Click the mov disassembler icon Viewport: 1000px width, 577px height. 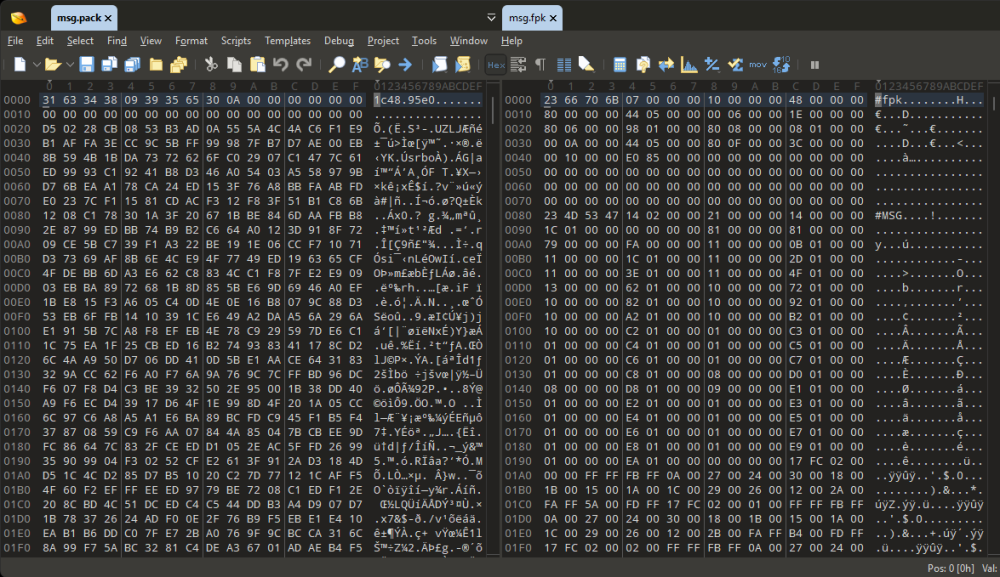point(758,64)
